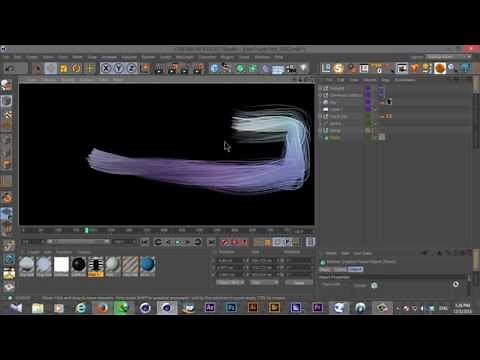Select the highlighted Move tool
480x360 pixels.
pos(51,69)
